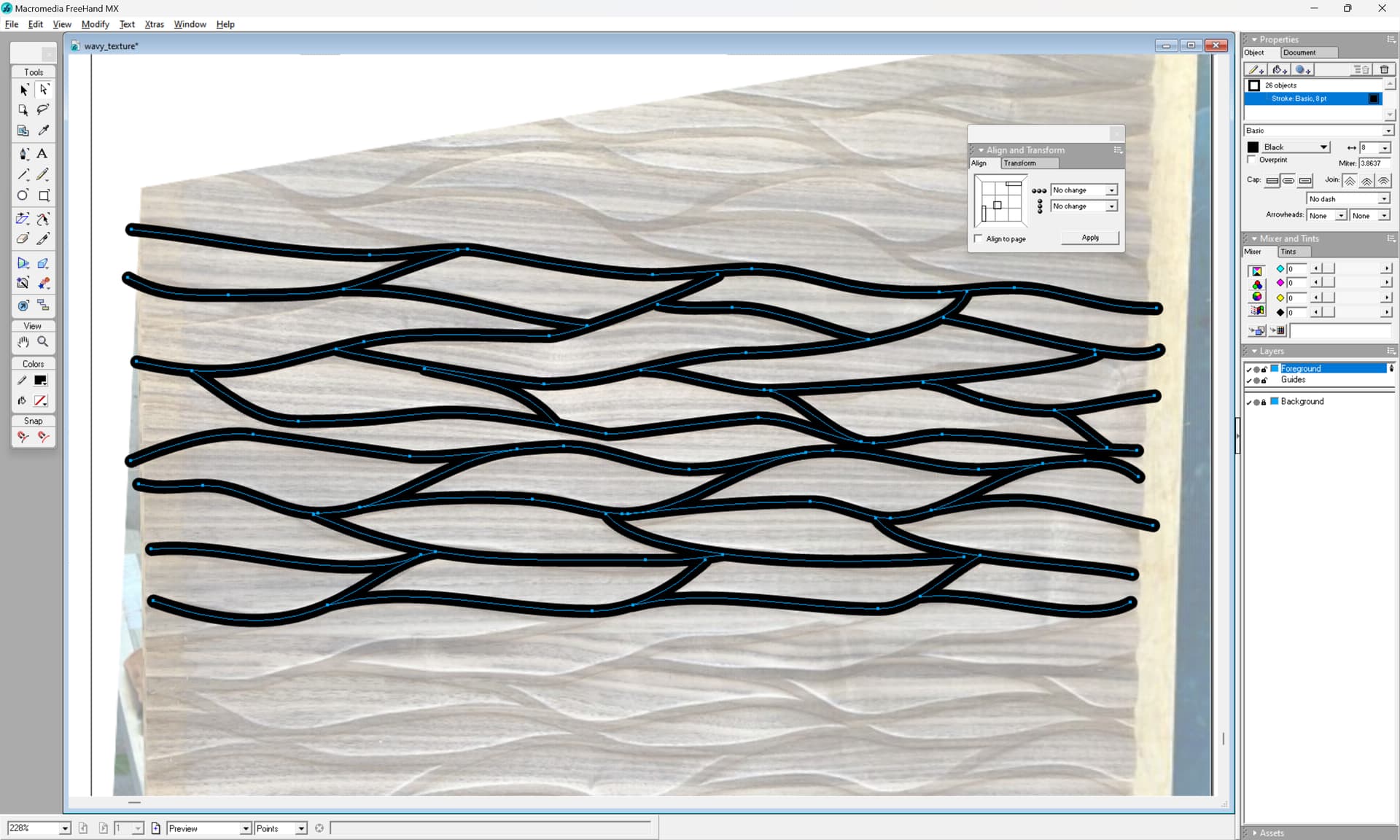The height and width of the screenshot is (840, 1400).
Task: Click the black stroke color swatch in Properties
Action: 1253,147
